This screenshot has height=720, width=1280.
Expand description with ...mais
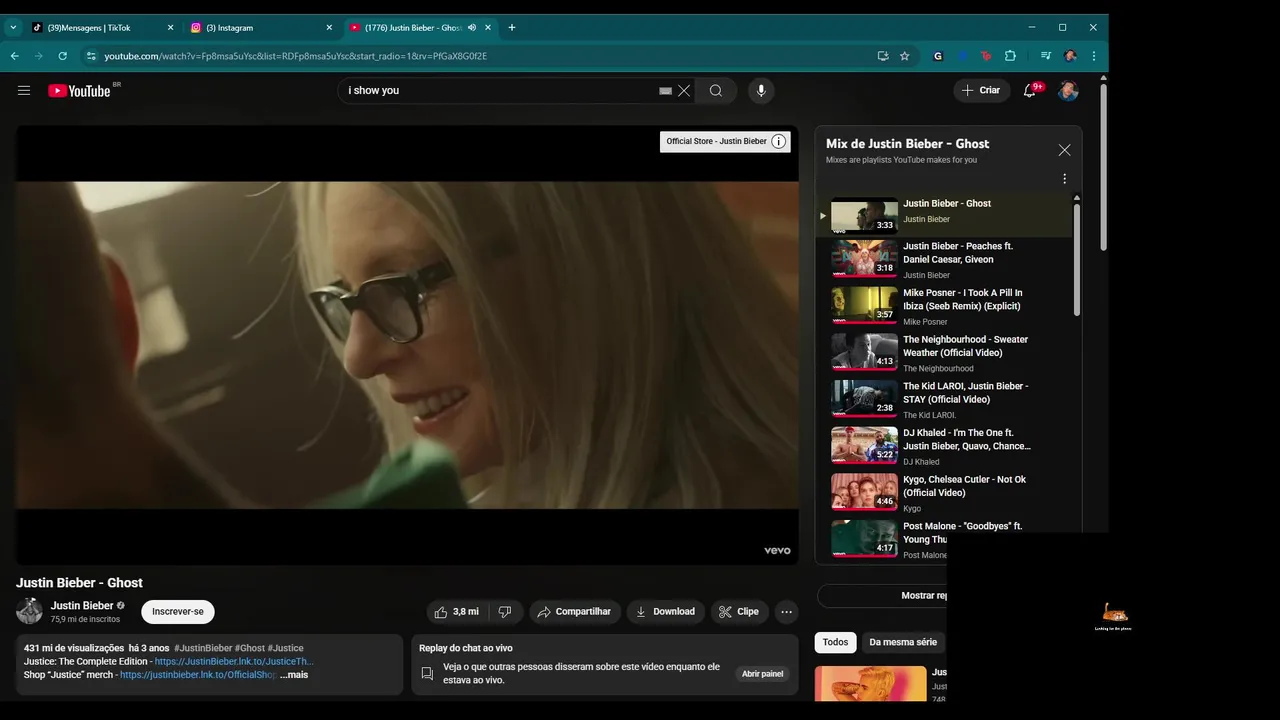tap(294, 675)
